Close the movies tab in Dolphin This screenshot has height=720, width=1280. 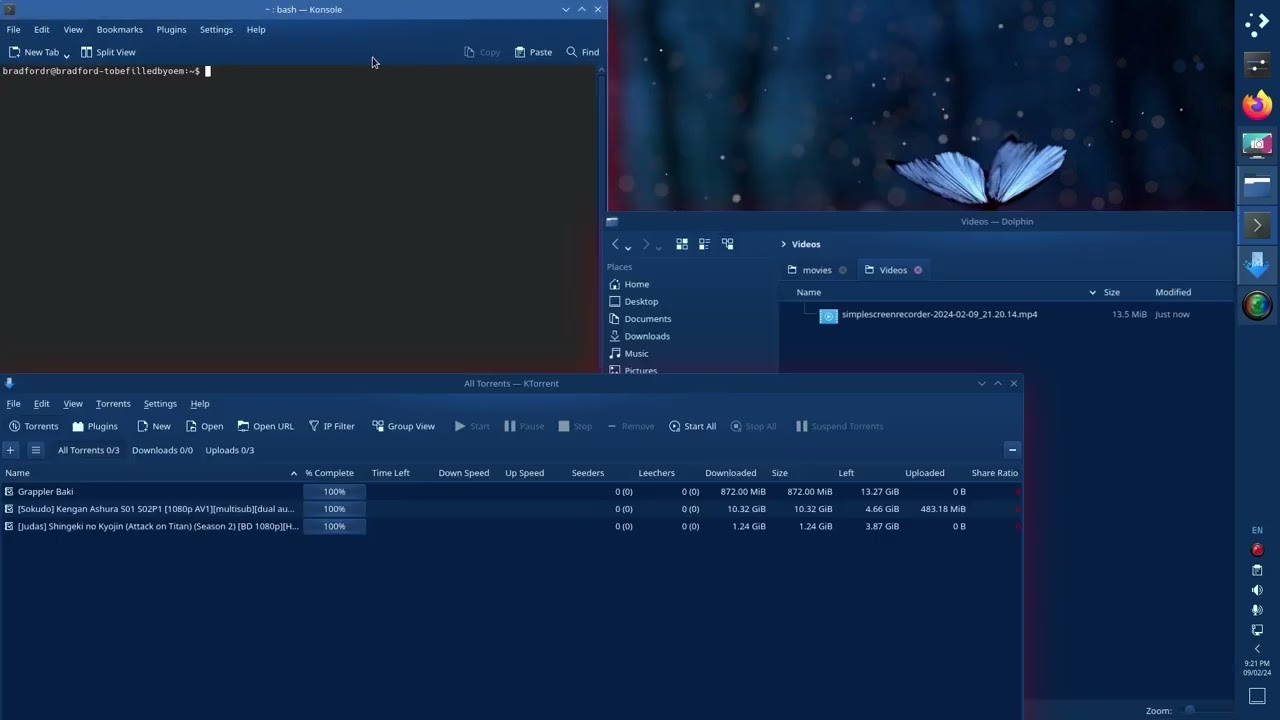click(x=842, y=270)
